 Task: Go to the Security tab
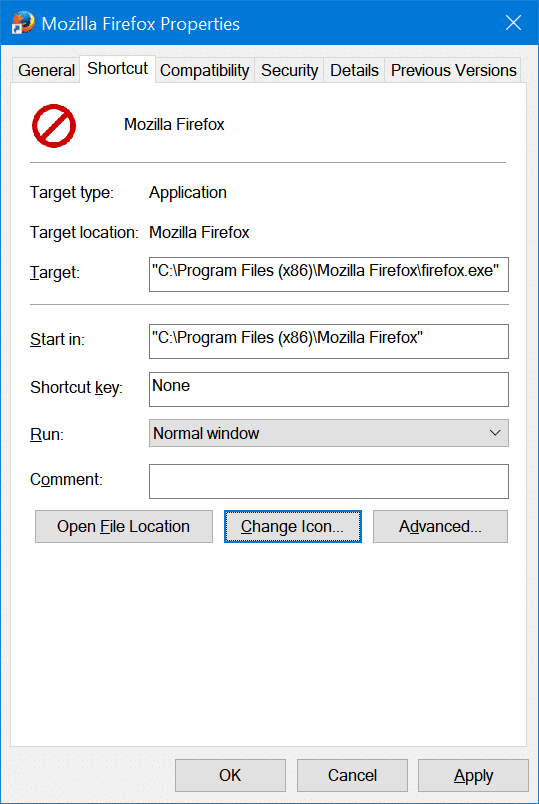click(289, 70)
